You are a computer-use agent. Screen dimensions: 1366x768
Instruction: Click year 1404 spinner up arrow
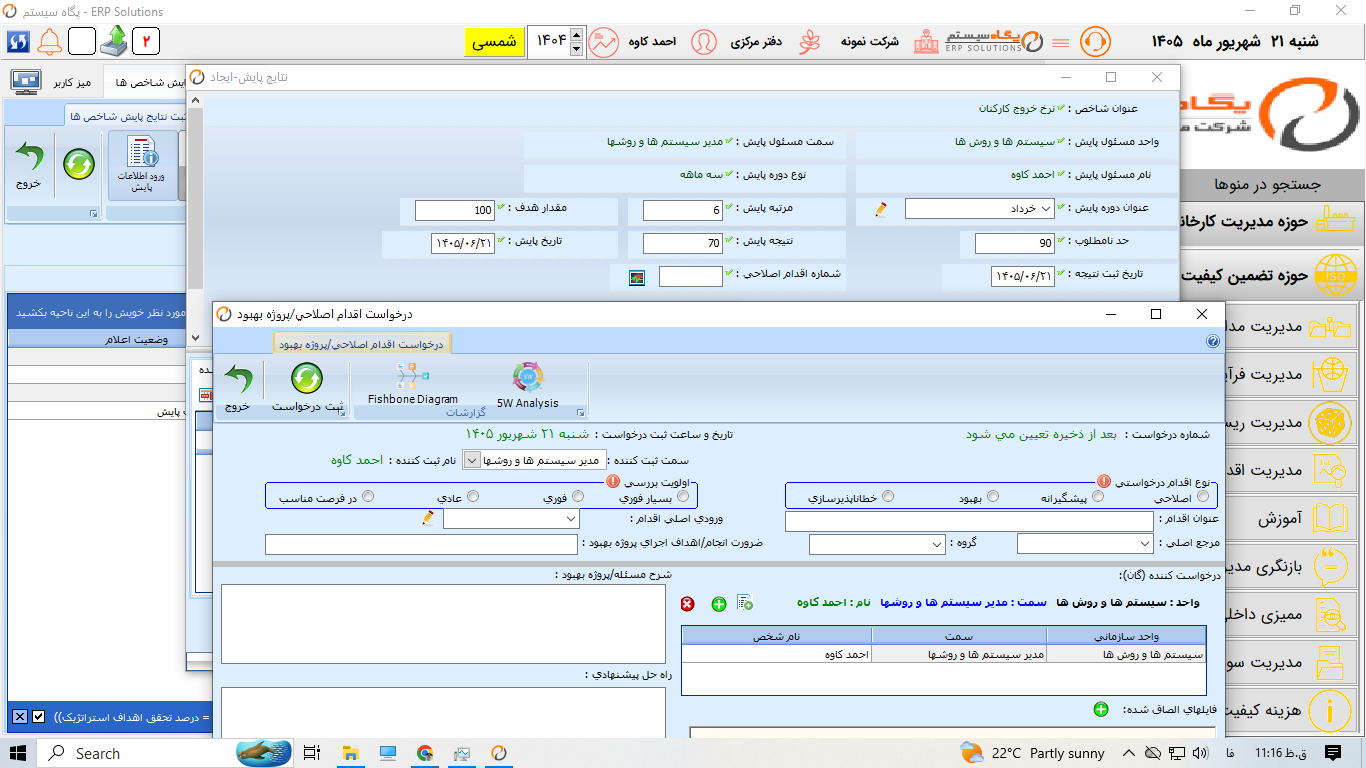click(577, 35)
